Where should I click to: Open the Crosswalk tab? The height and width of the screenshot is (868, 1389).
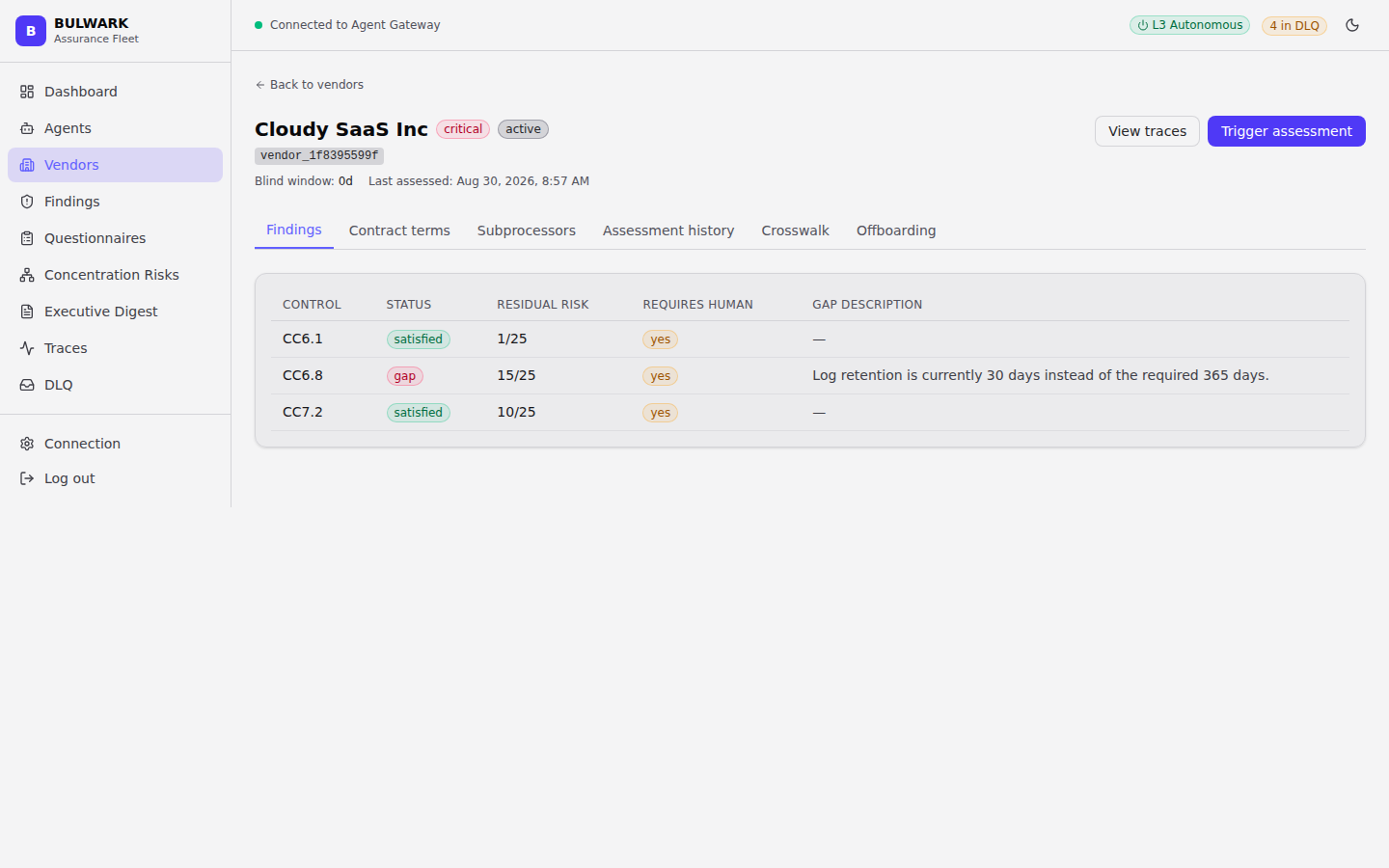coord(796,231)
